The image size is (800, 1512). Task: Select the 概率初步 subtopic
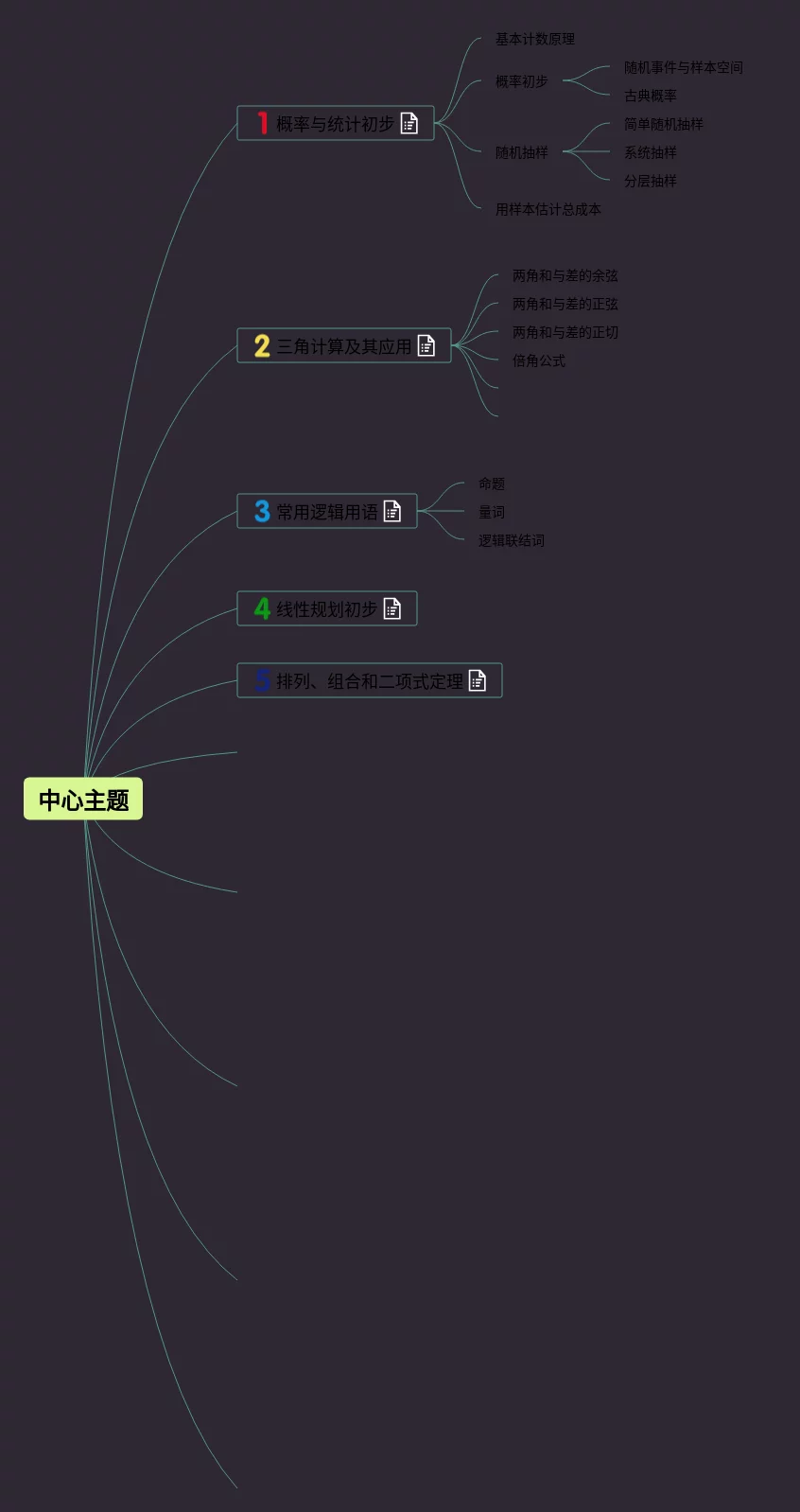coord(521,81)
